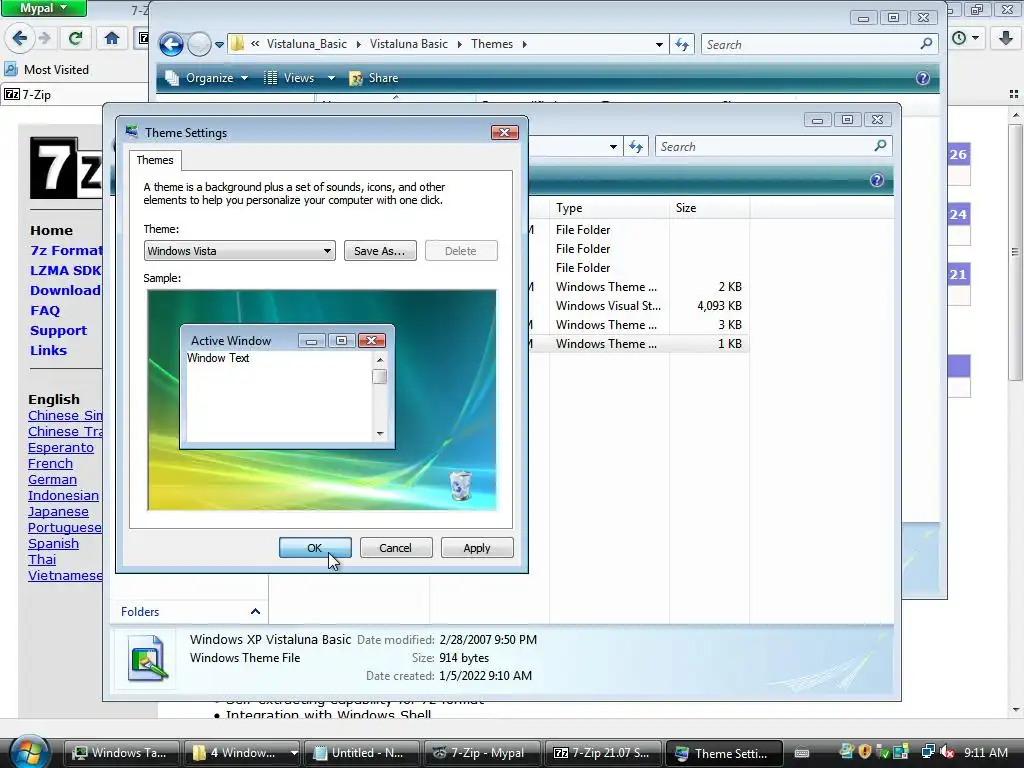Click the Theme Settings title bar icon

click(132, 132)
